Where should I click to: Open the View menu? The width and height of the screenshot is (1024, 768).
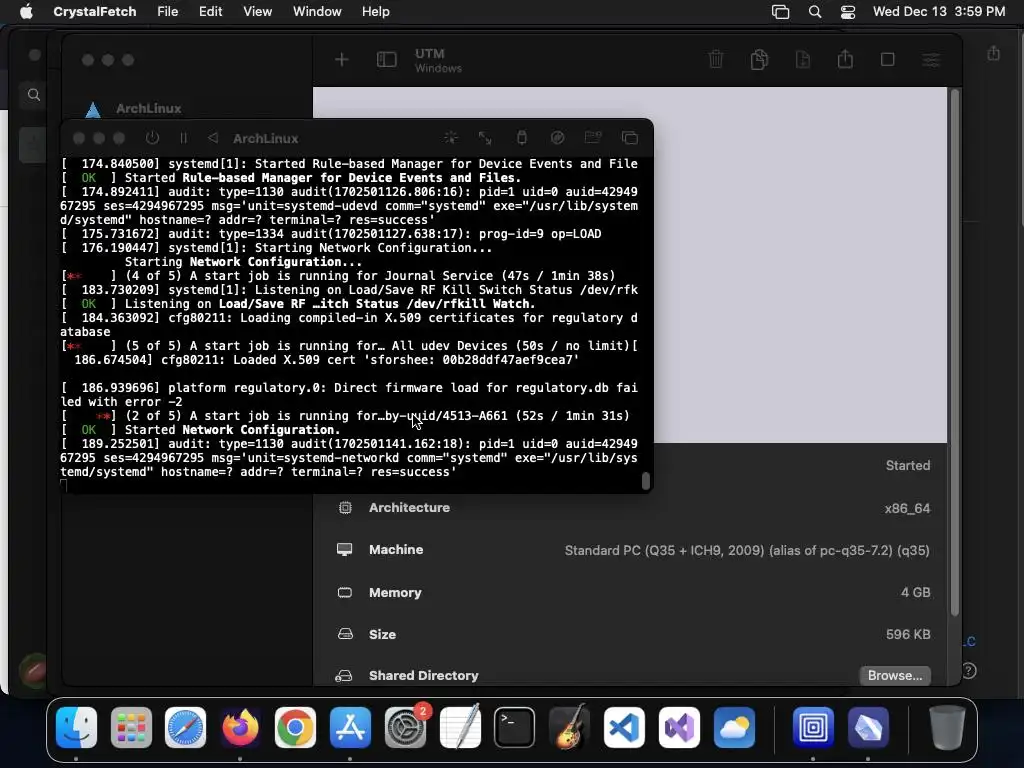(x=257, y=12)
